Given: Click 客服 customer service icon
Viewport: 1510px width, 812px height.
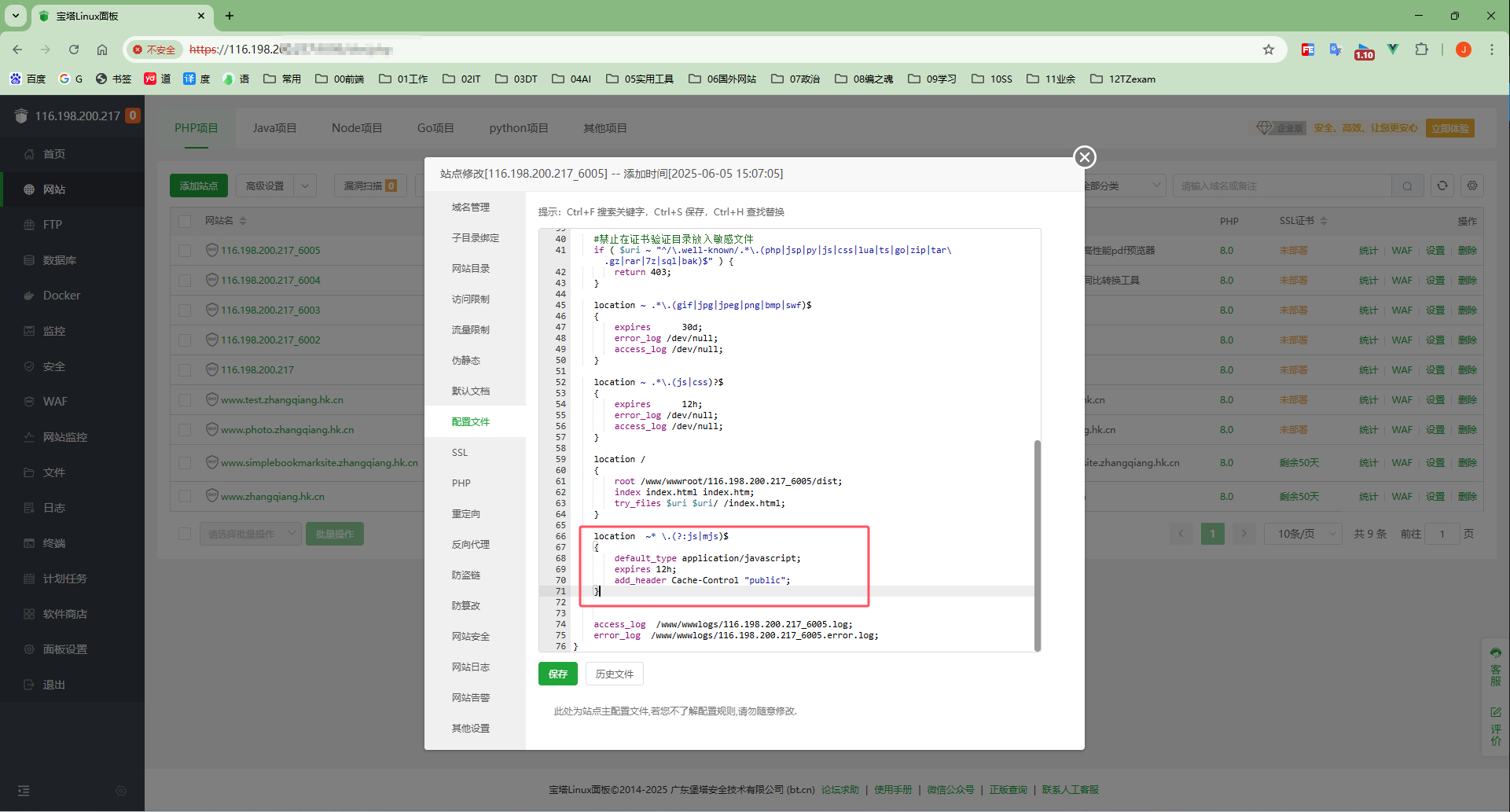Looking at the screenshot, I should [1495, 667].
